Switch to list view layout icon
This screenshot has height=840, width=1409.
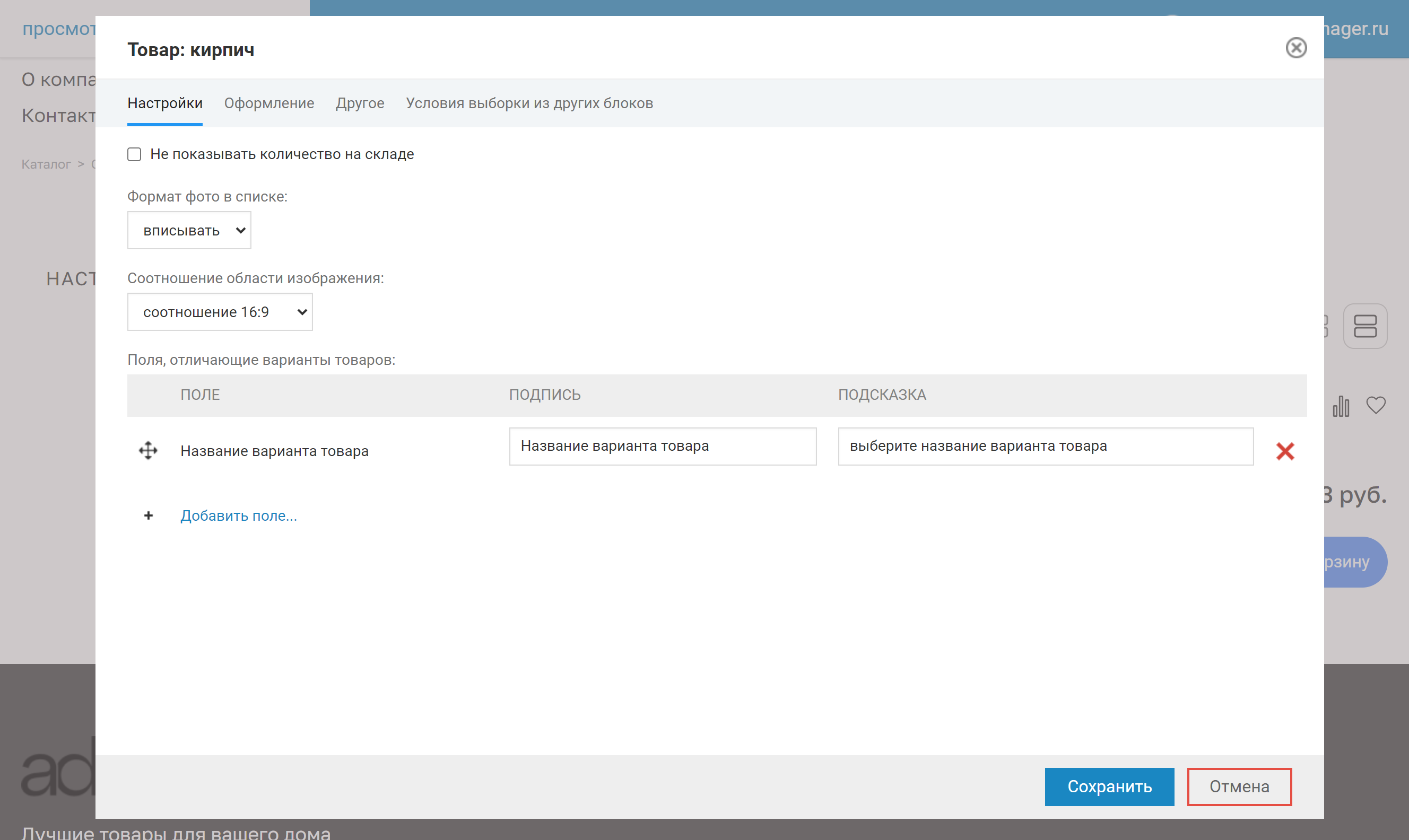pos(1365,326)
